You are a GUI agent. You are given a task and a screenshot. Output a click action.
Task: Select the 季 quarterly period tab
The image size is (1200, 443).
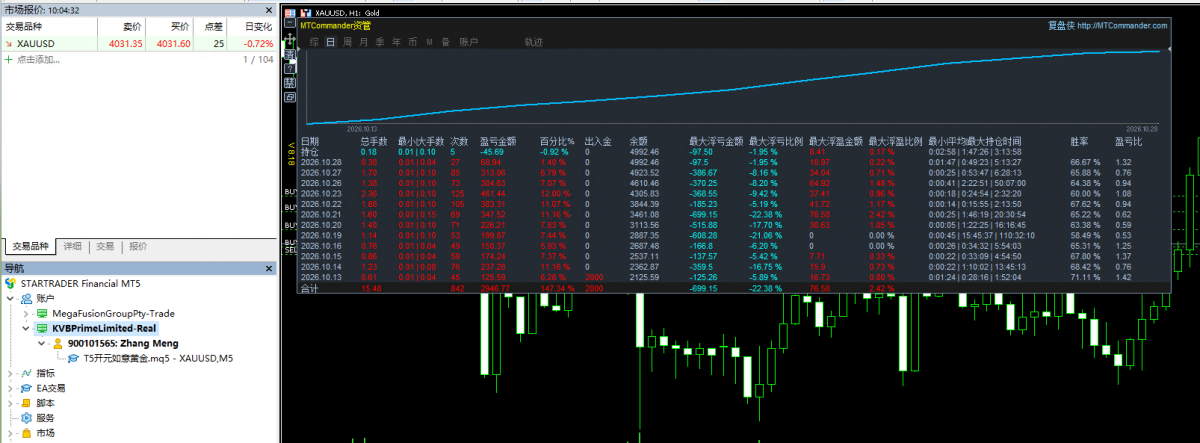point(380,42)
